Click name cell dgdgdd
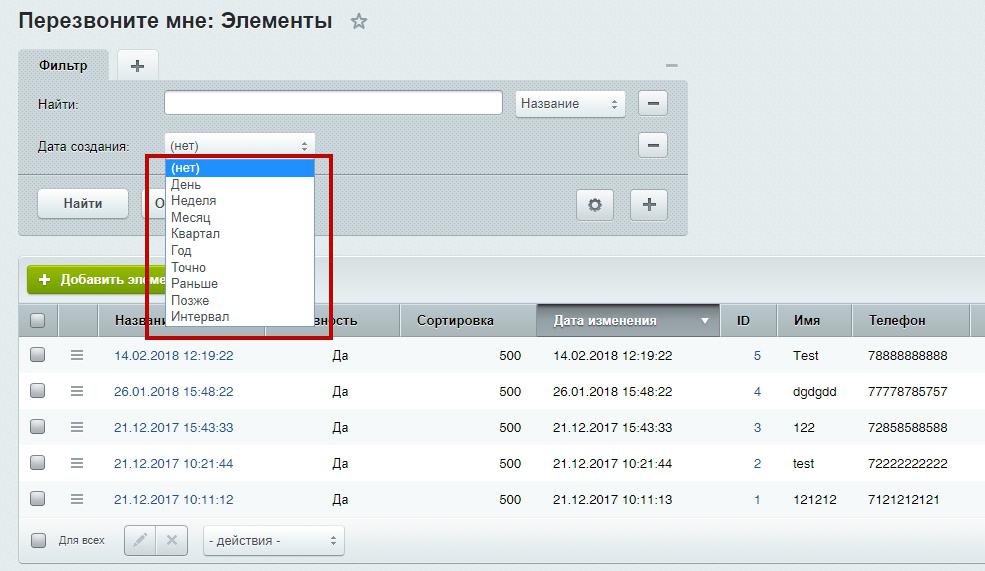This screenshot has height=571, width=985. 814,391
